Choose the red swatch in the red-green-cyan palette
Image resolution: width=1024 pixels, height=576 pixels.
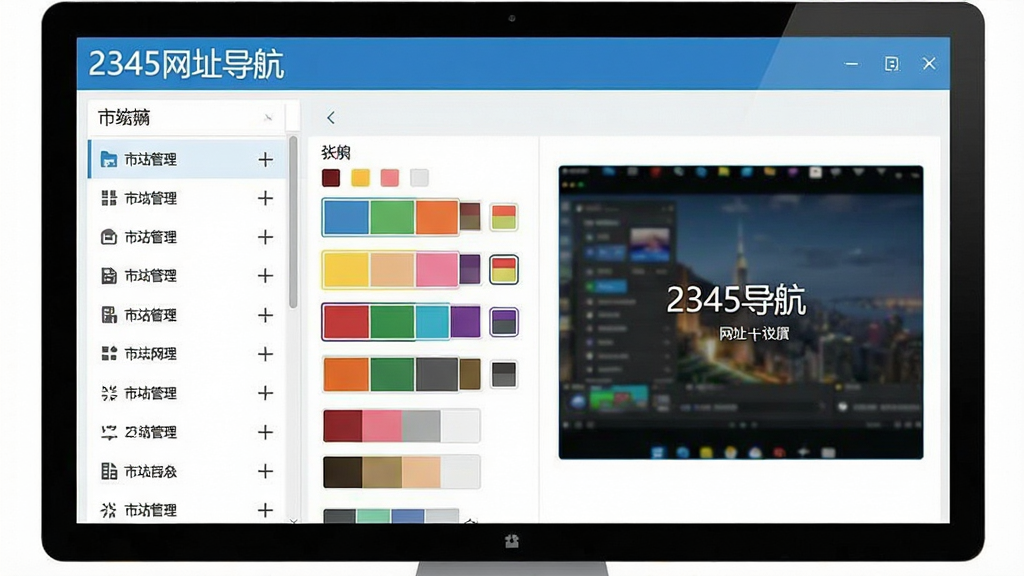(x=346, y=322)
